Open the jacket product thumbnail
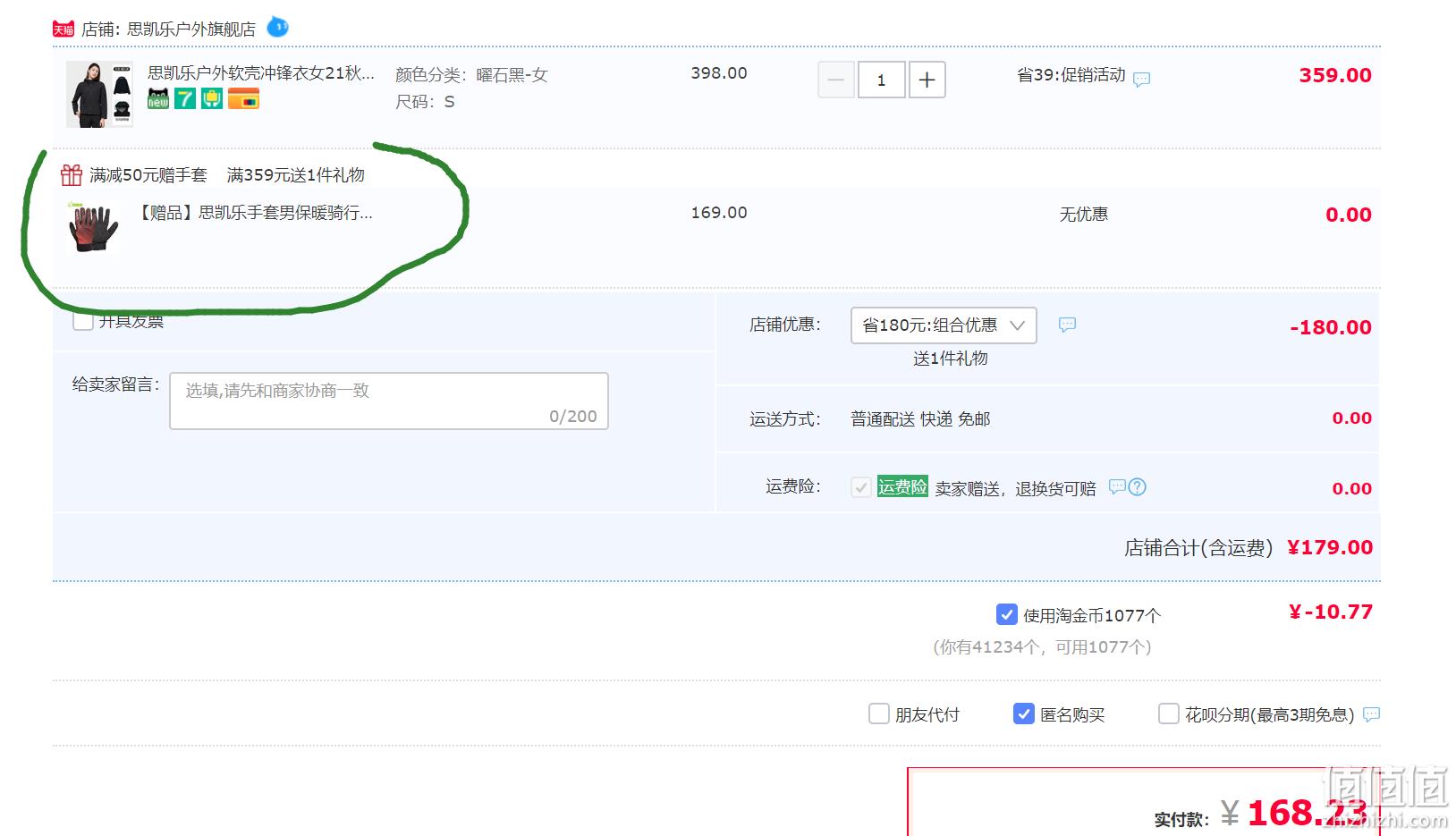The height and width of the screenshot is (836, 1456). 100,94
